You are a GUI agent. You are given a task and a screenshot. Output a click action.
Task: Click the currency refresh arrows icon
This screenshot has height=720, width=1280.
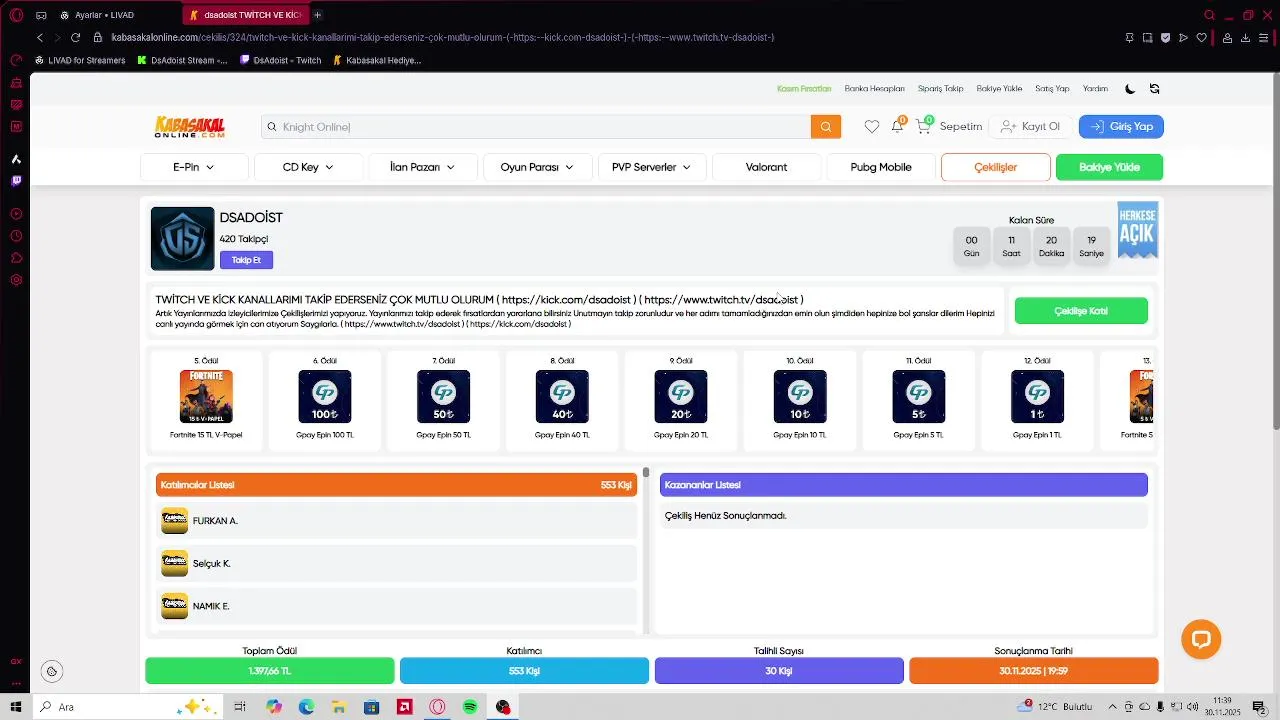point(1154,89)
